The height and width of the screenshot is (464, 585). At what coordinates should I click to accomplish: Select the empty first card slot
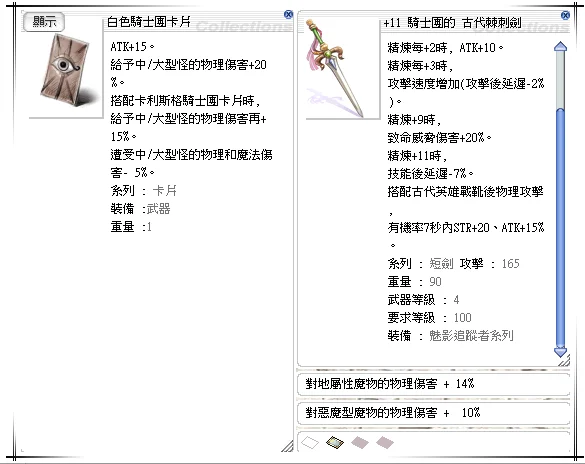point(310,443)
